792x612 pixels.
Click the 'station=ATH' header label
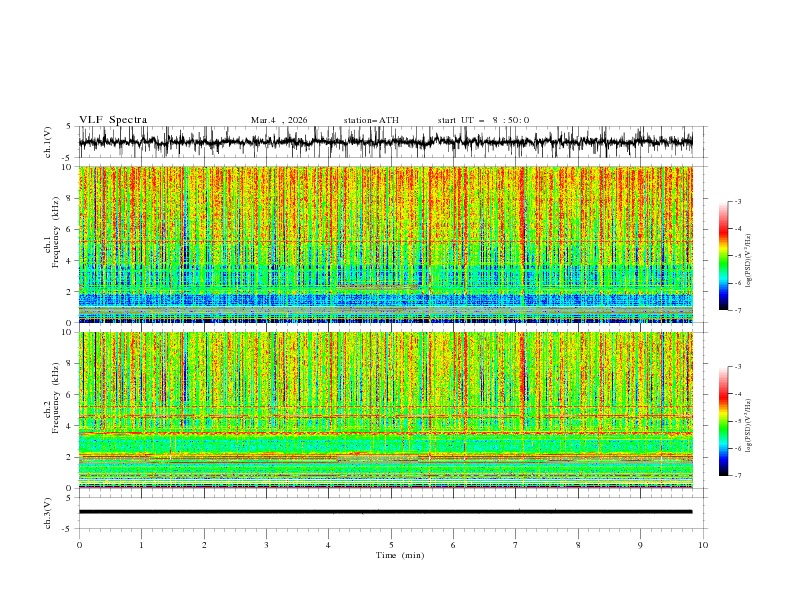[x=371, y=120]
